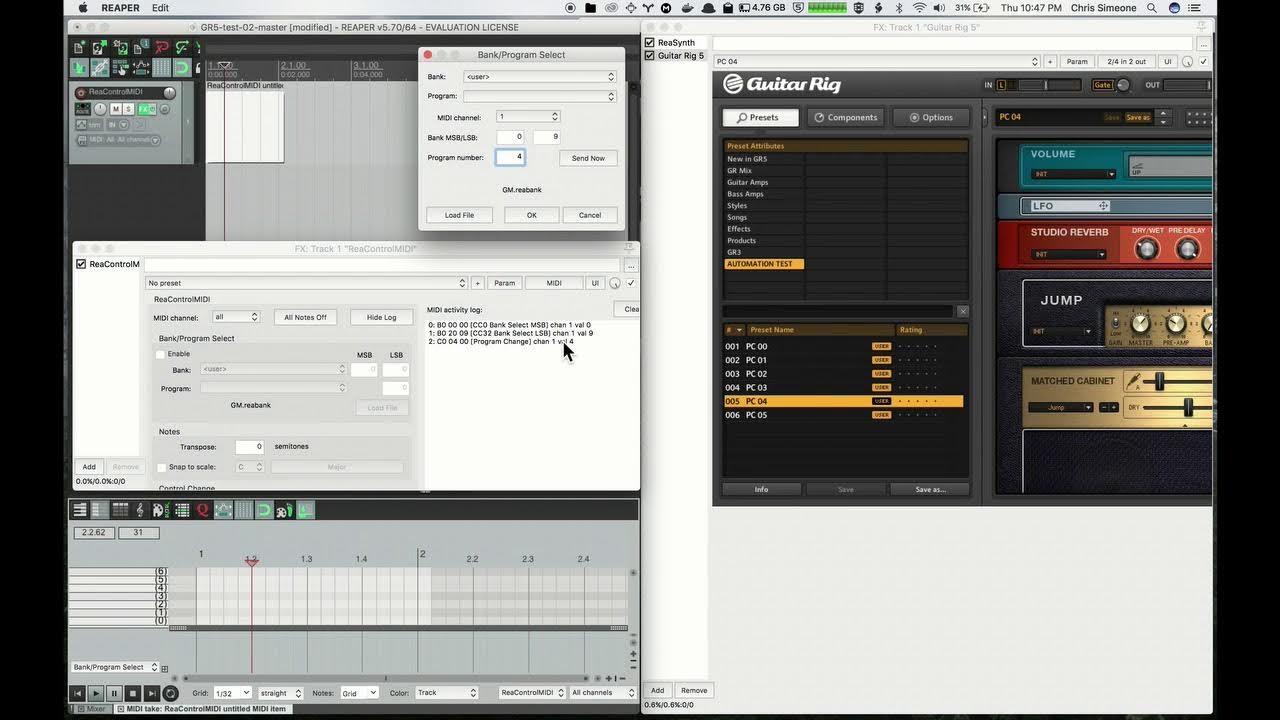The image size is (1280, 720).
Task: Click Cancel in Bank/Program Select dialog
Action: [590, 215]
